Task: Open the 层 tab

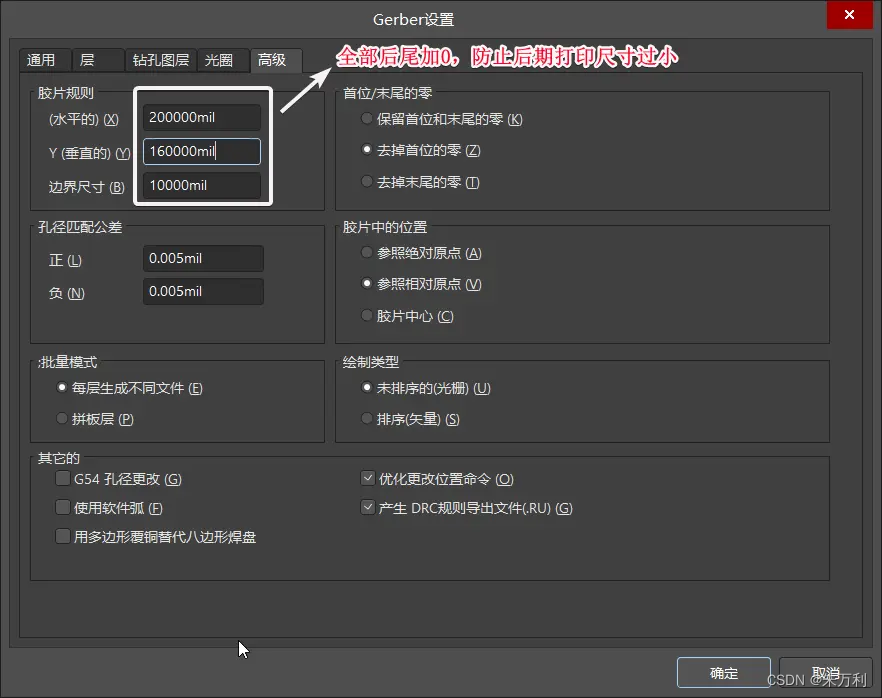Action: coord(88,60)
